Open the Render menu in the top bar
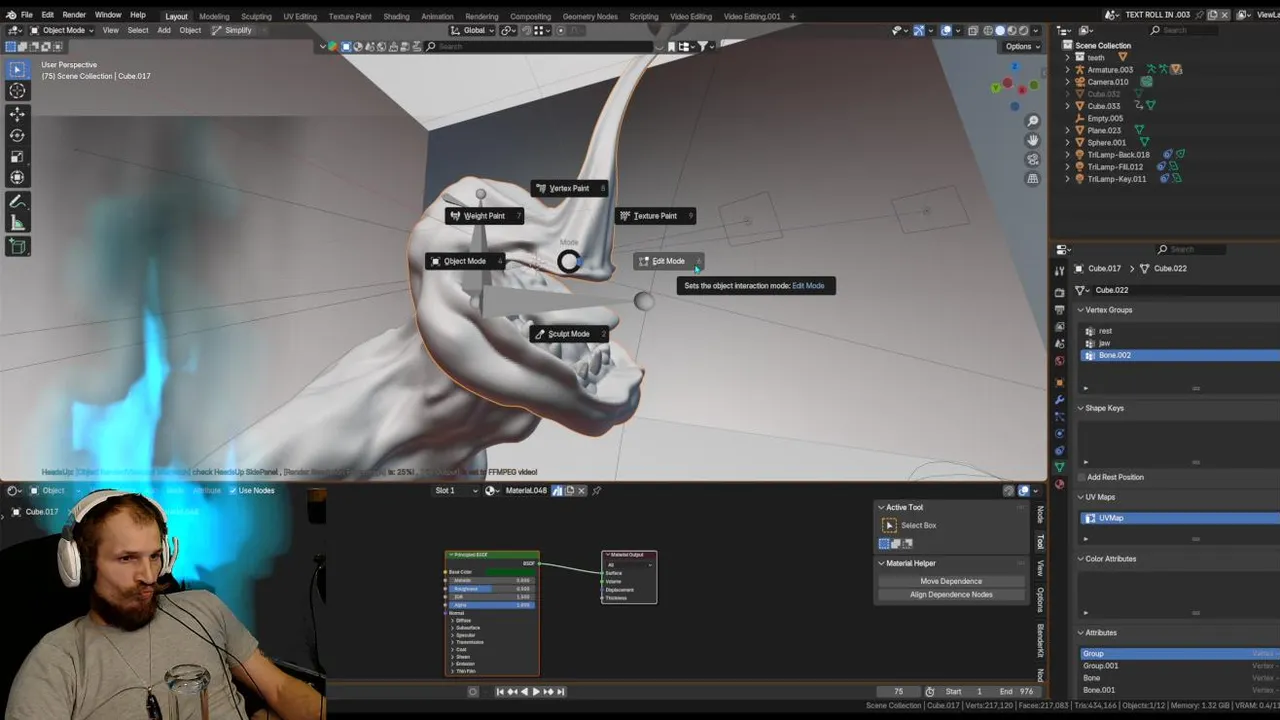Viewport: 1280px width, 720px height. 74,15
